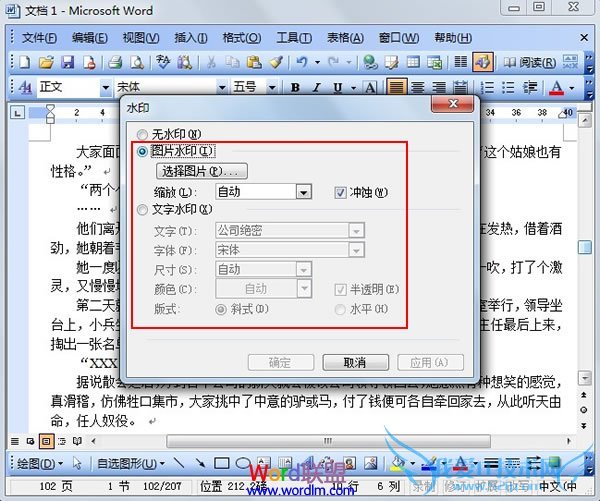
Task: Click the horizontal scrollbar thumb
Action: 328,441
